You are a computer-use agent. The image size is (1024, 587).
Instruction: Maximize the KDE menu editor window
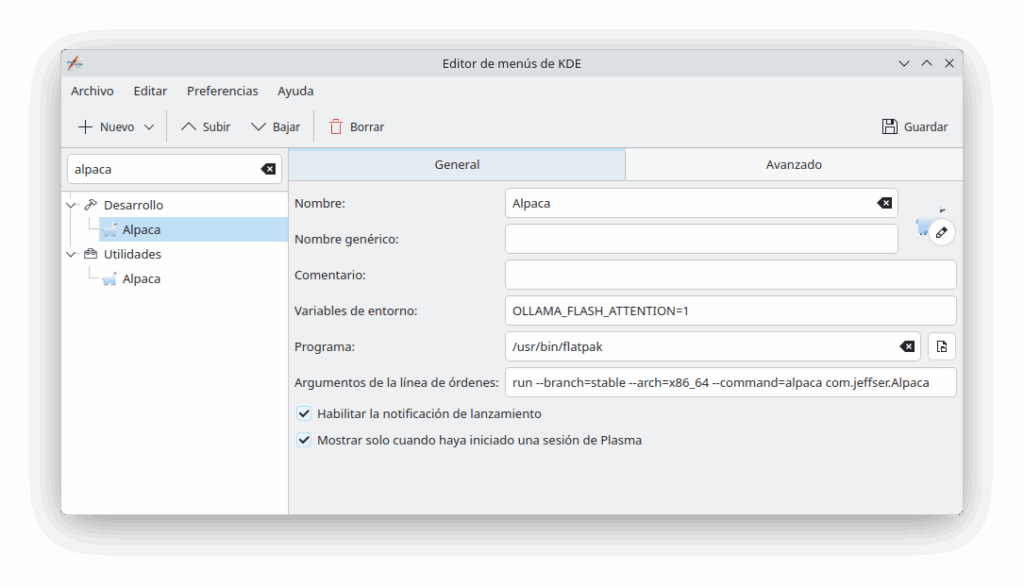(927, 63)
